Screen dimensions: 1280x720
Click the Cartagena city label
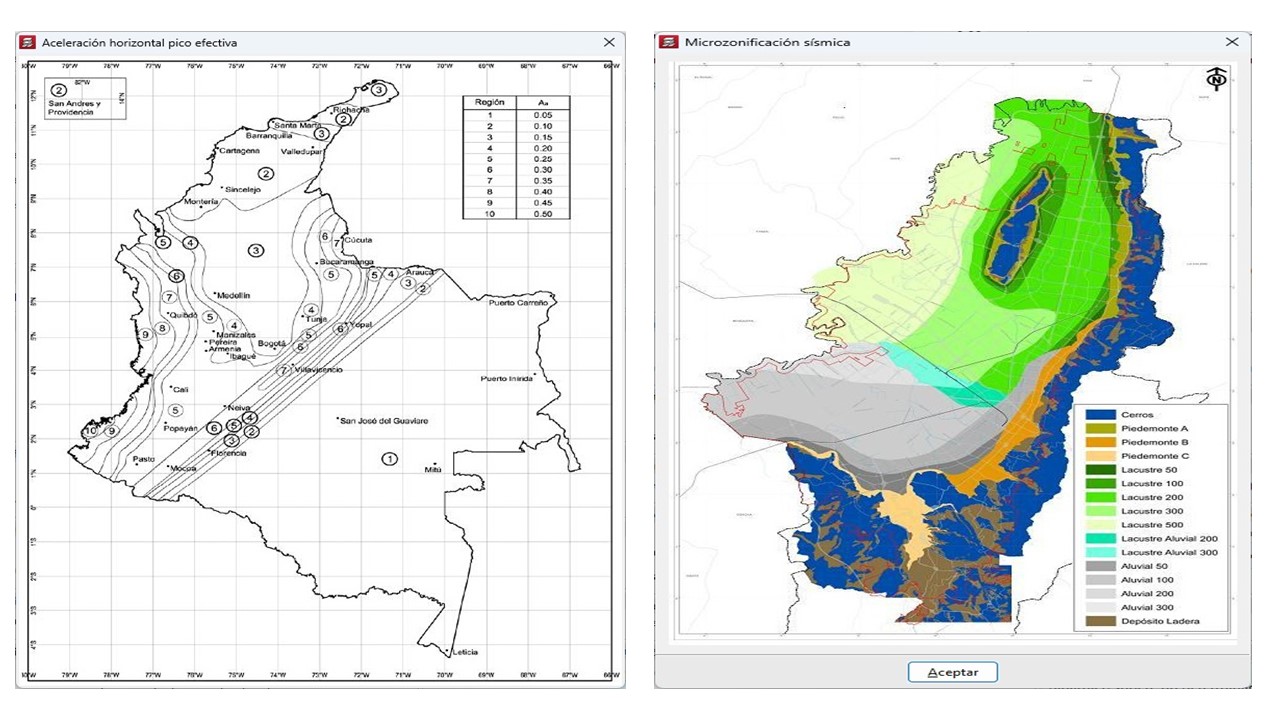tap(239, 151)
